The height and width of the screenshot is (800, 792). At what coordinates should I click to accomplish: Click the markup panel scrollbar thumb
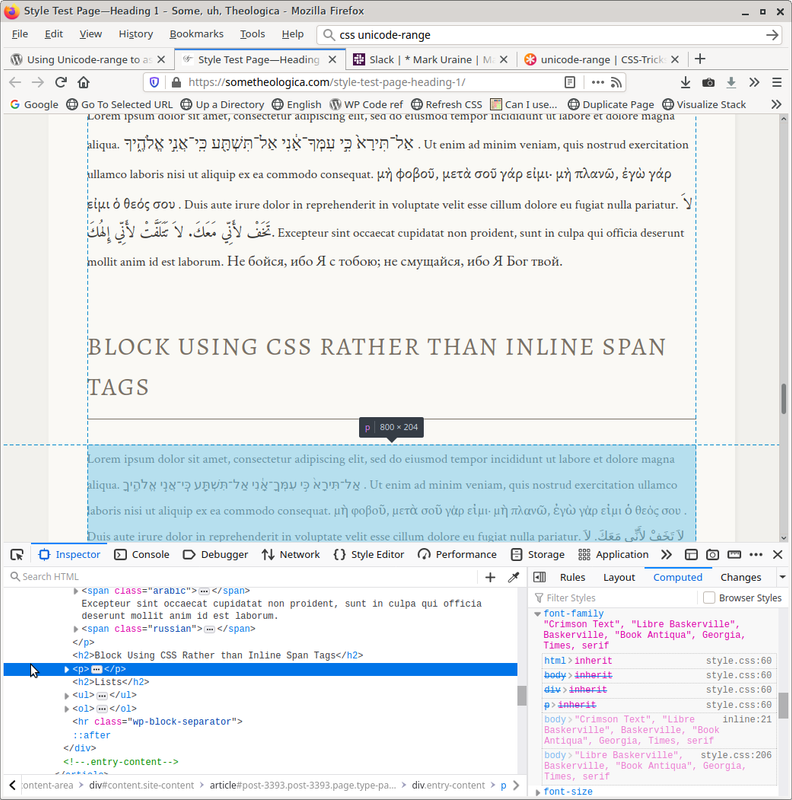click(x=522, y=695)
